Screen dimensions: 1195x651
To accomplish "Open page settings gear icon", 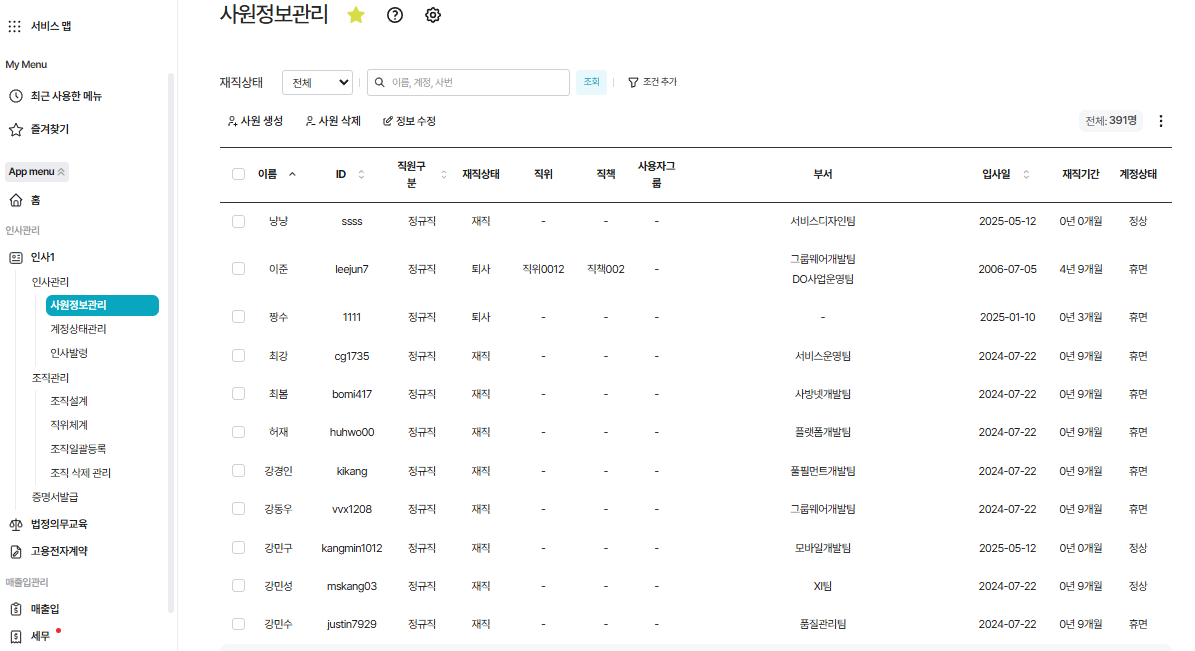I will tap(433, 15).
